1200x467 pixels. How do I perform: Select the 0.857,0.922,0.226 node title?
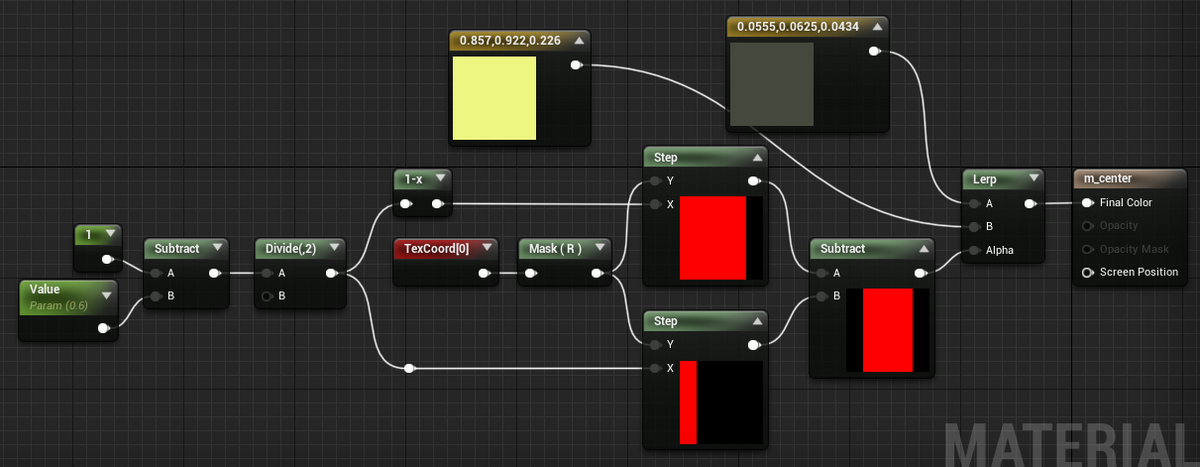(510, 41)
